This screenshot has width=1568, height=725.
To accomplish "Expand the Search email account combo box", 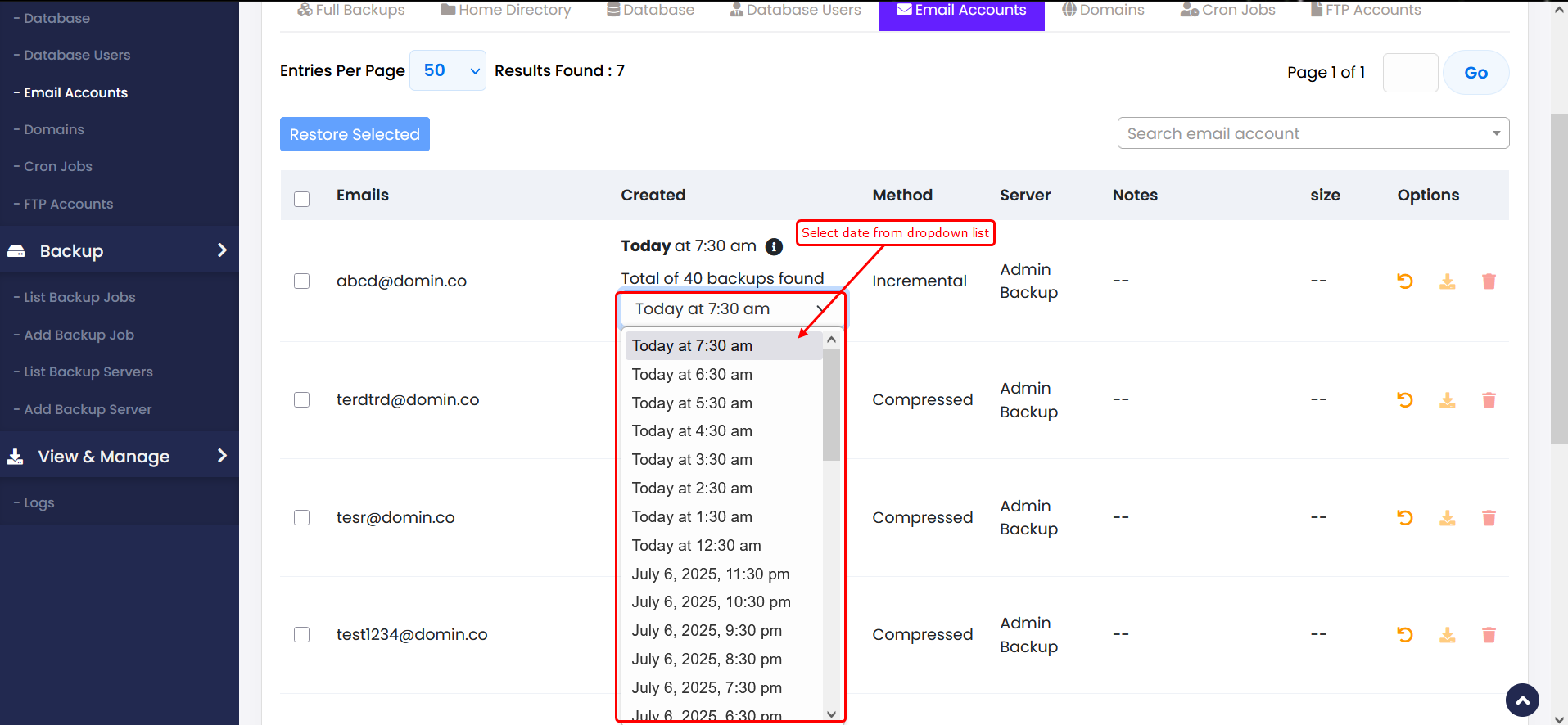I will [x=1313, y=133].
